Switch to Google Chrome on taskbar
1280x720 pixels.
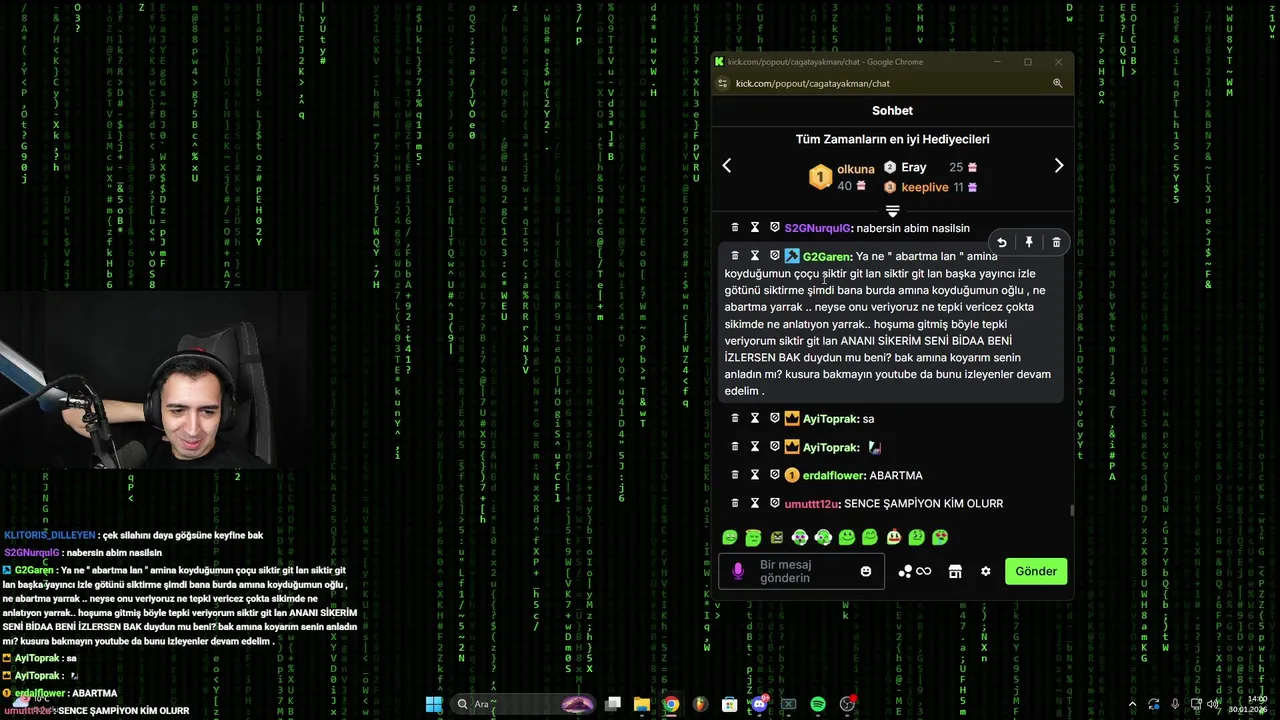pos(671,704)
